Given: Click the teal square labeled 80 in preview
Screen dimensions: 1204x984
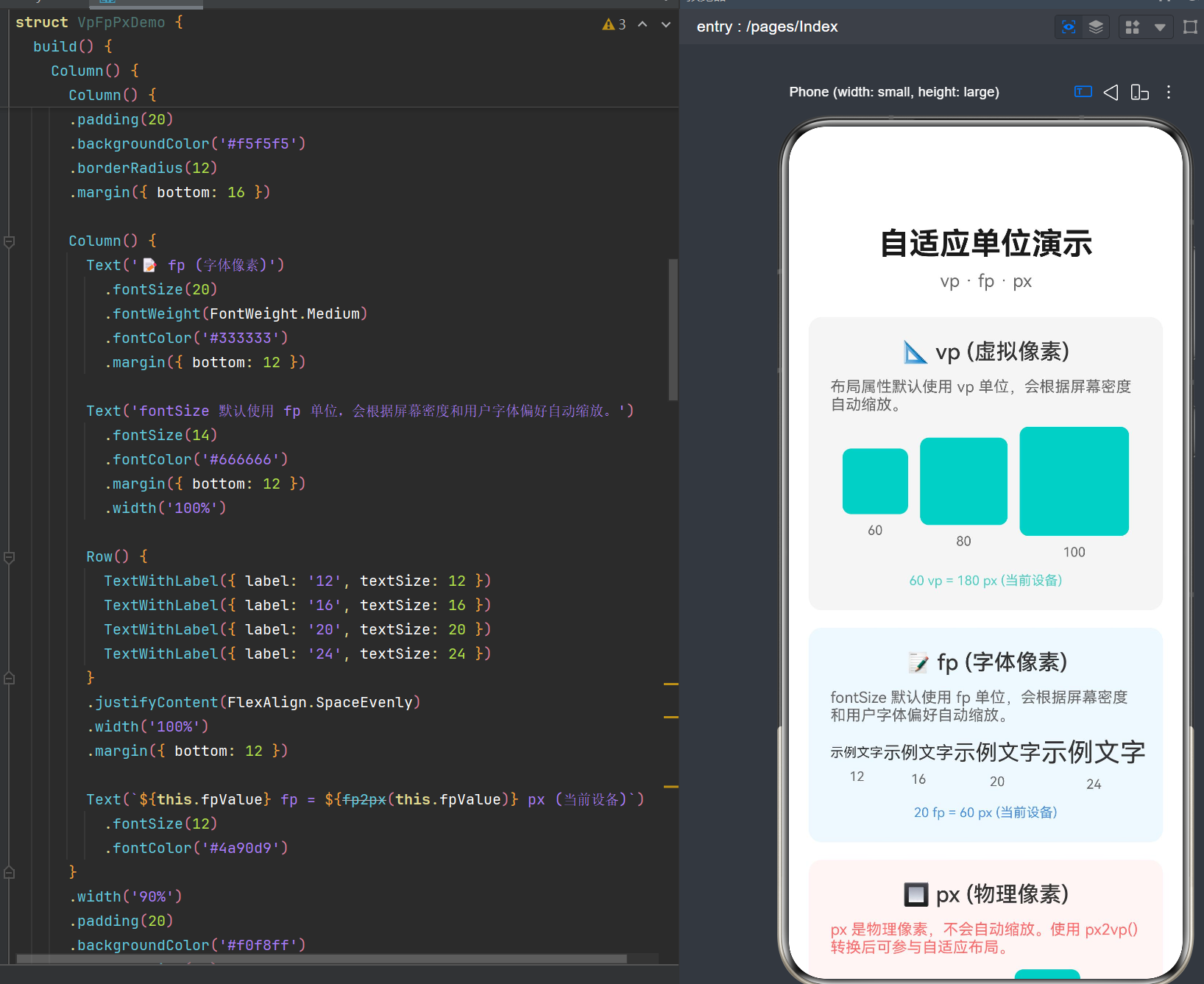Looking at the screenshot, I should pyautogui.click(x=963, y=481).
